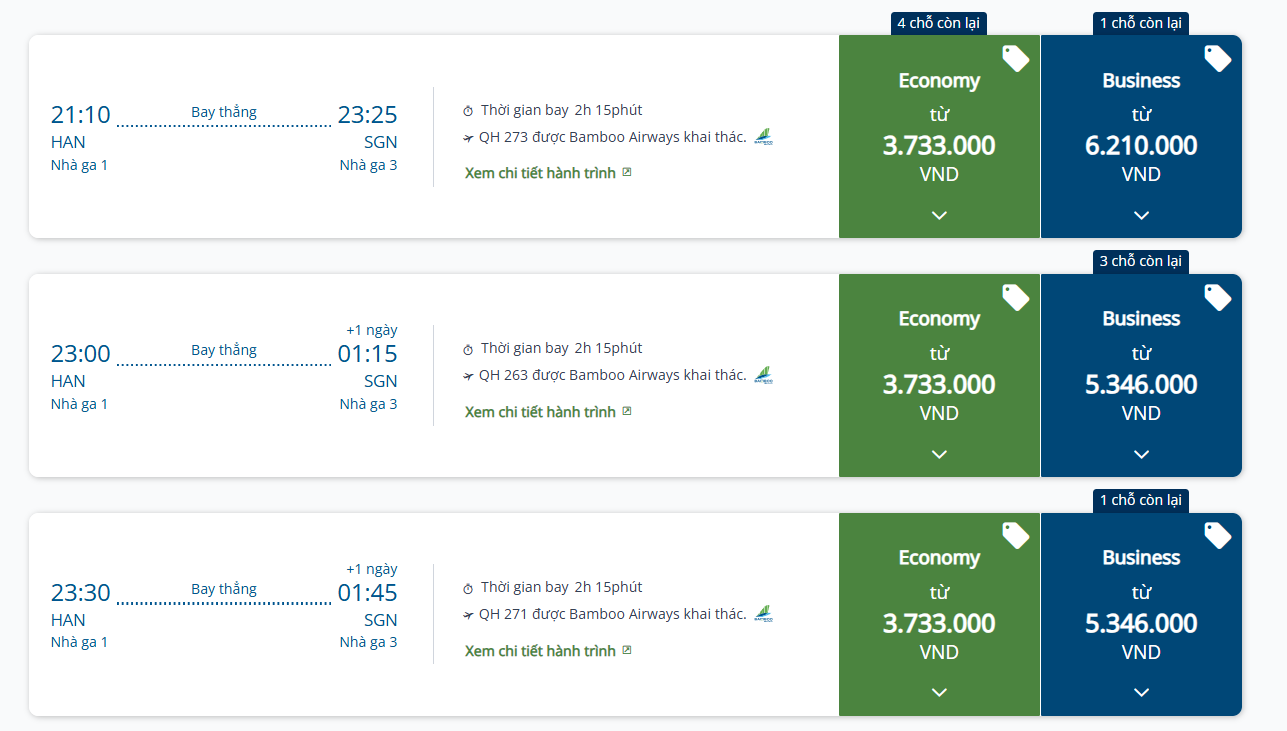Click price tag icon on QH 271 Economy
Image resolution: width=1287 pixels, height=731 pixels.
(1015, 536)
